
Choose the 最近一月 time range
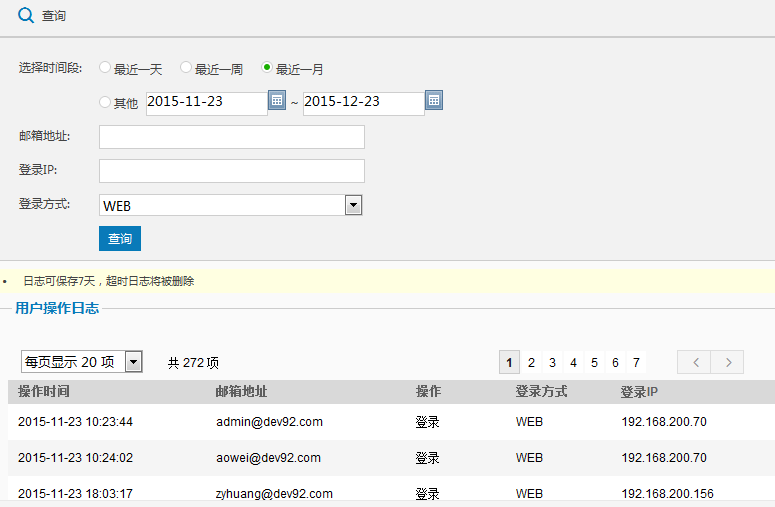click(267, 68)
